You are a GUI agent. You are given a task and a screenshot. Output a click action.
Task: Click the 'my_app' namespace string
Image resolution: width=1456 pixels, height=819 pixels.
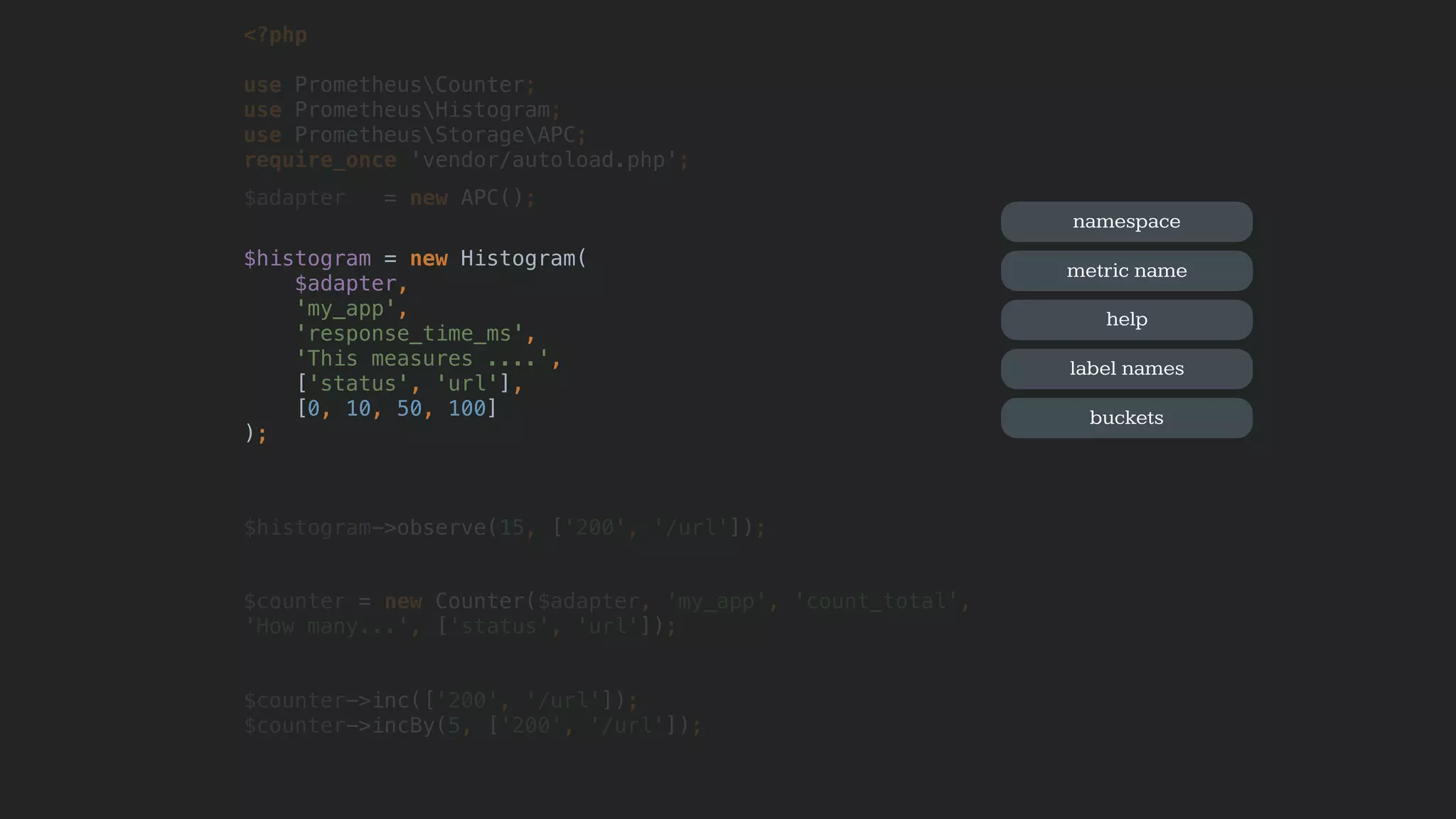[346, 309]
